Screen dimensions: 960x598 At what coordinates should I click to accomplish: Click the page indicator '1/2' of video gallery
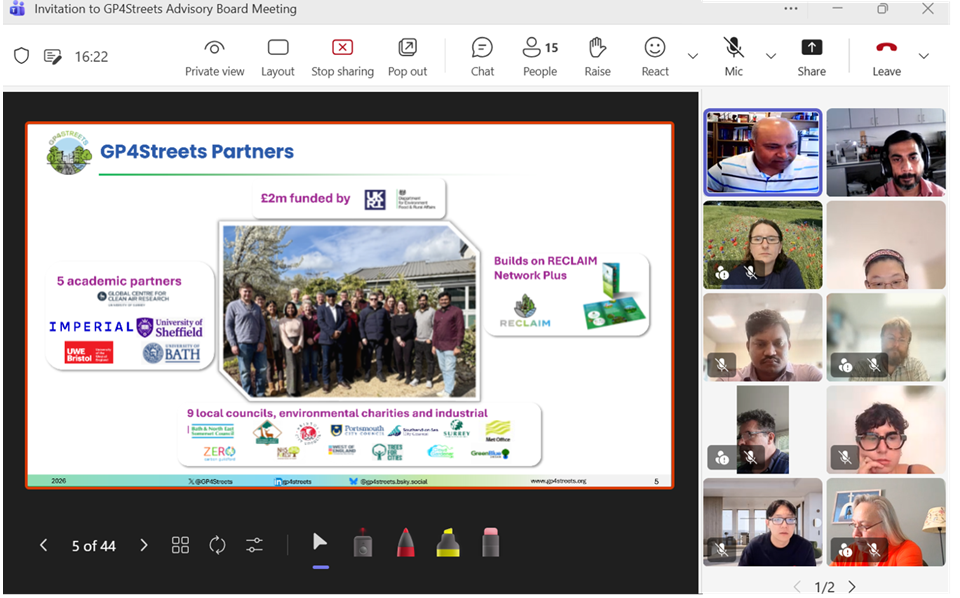(824, 587)
